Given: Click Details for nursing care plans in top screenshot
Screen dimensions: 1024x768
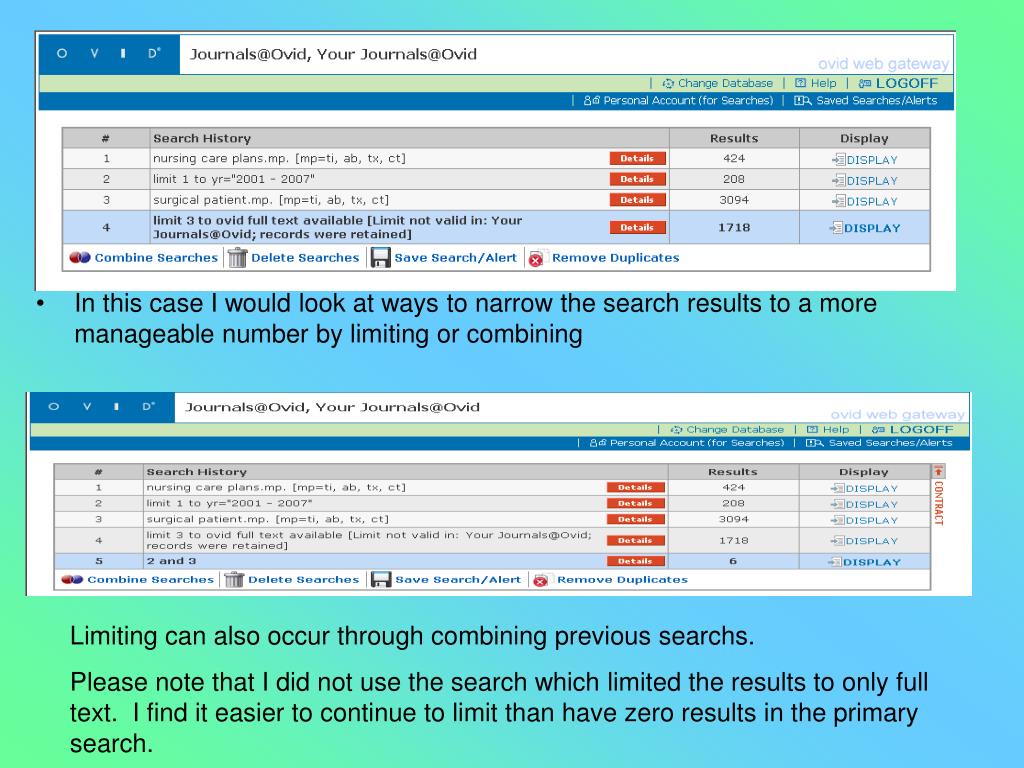Looking at the screenshot, I should [637, 158].
